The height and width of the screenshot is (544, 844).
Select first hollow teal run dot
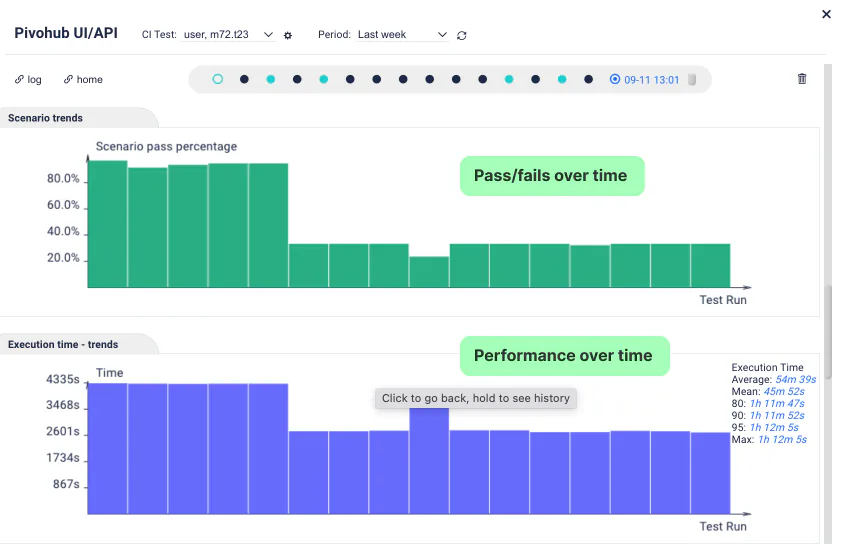pos(217,79)
